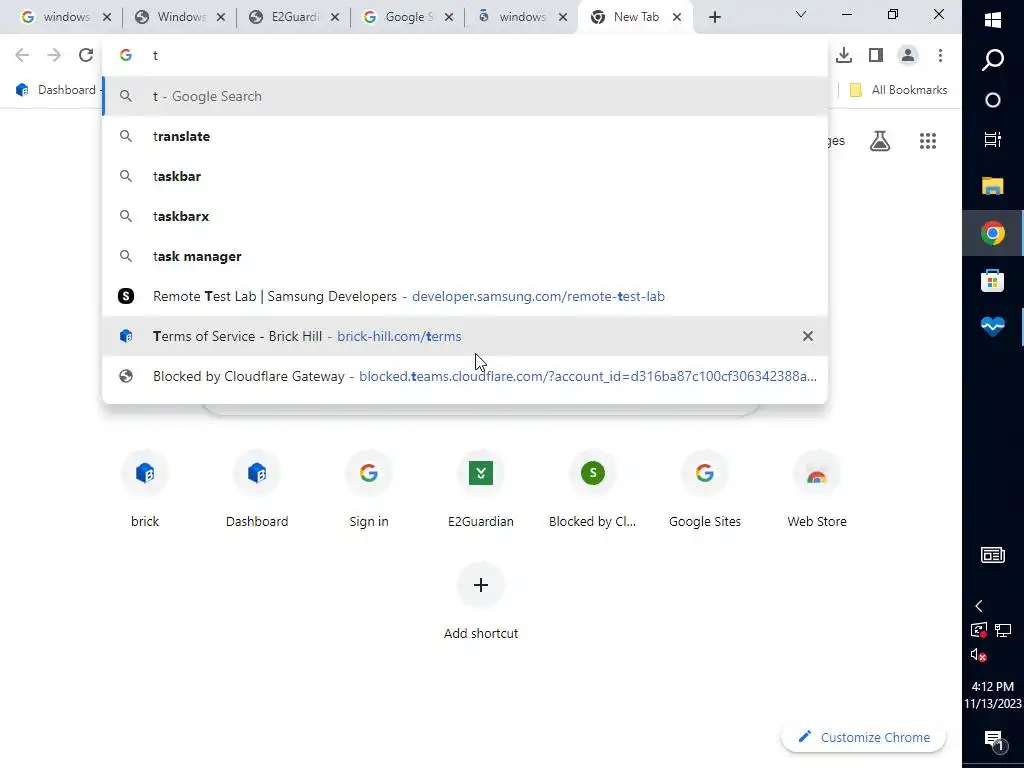Click Customize Chrome button
1024x768 pixels.
[x=863, y=737]
